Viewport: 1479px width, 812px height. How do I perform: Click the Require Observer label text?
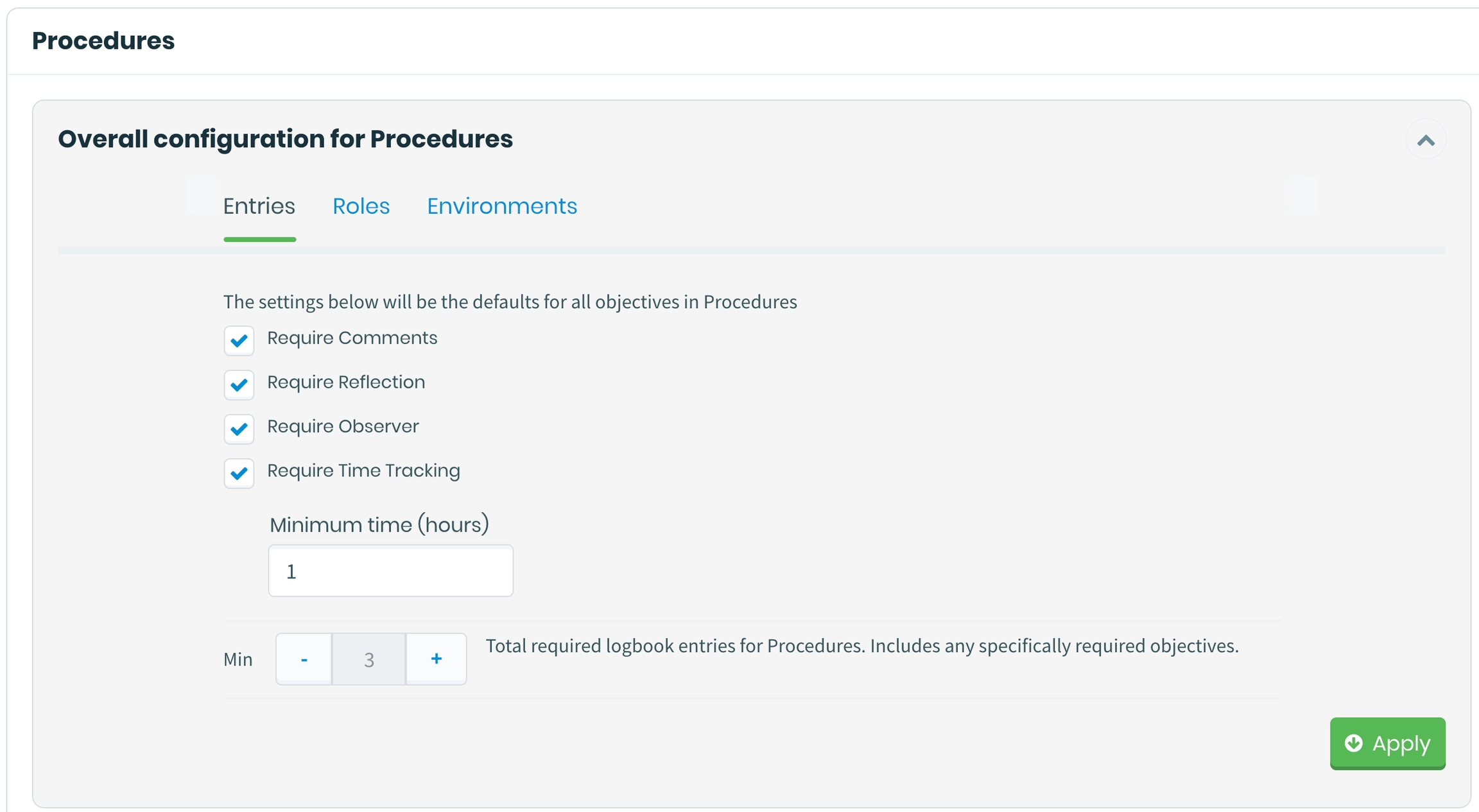pyautogui.click(x=343, y=427)
